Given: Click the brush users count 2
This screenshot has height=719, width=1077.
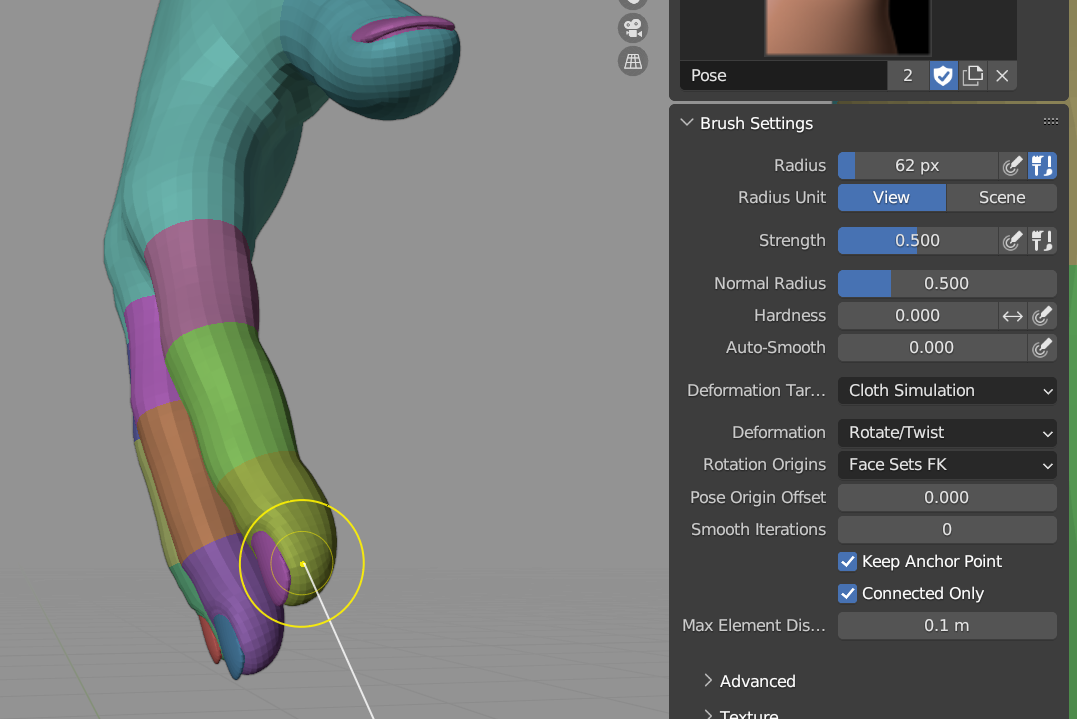Looking at the screenshot, I should coord(907,76).
